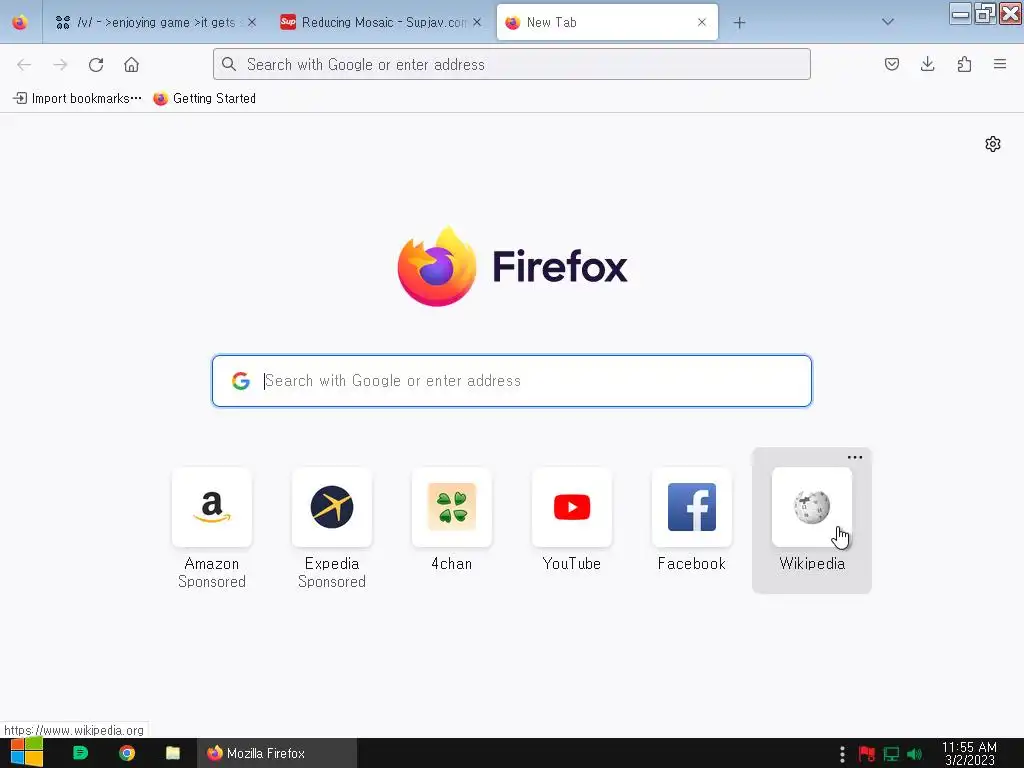Launch Chrome from the taskbar
This screenshot has height=768, width=1024.
point(127,753)
